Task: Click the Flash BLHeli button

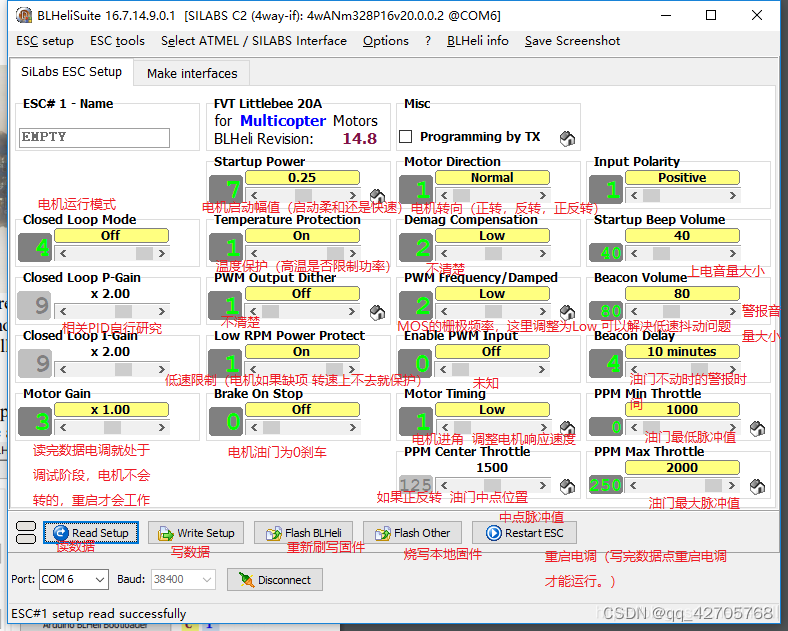Action: [303, 533]
